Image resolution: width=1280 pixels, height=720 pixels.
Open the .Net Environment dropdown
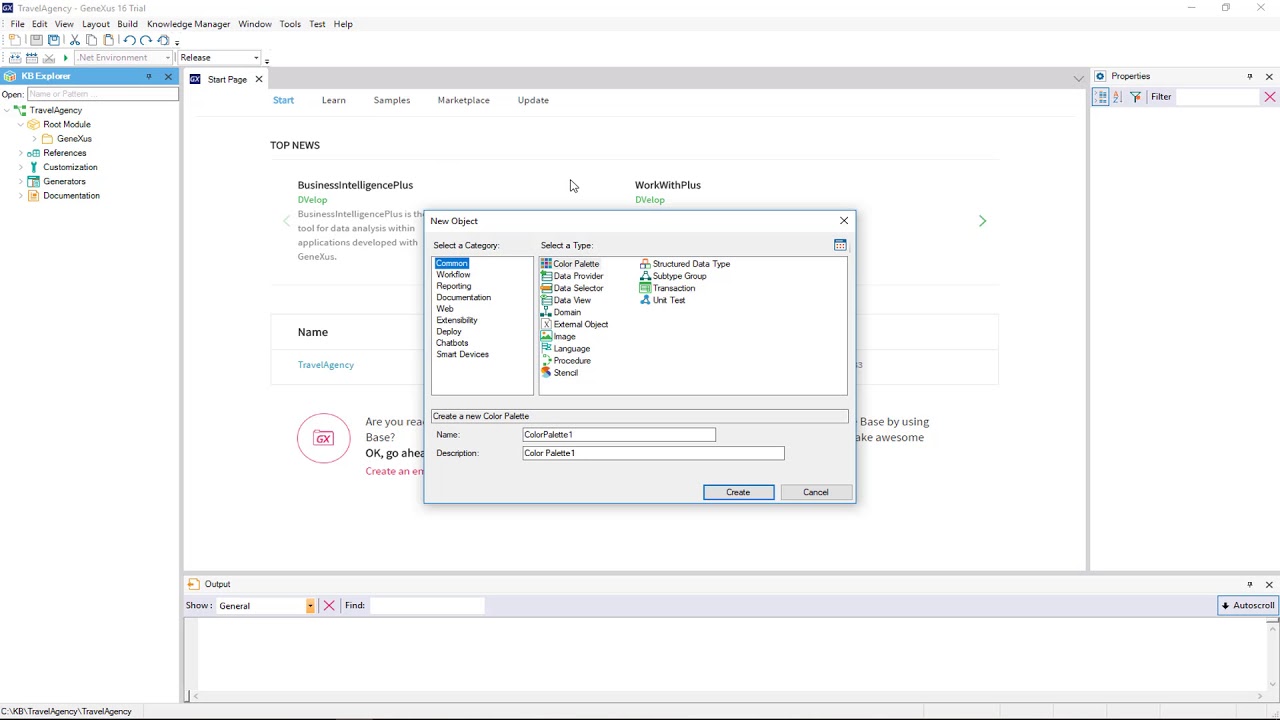tap(167, 58)
